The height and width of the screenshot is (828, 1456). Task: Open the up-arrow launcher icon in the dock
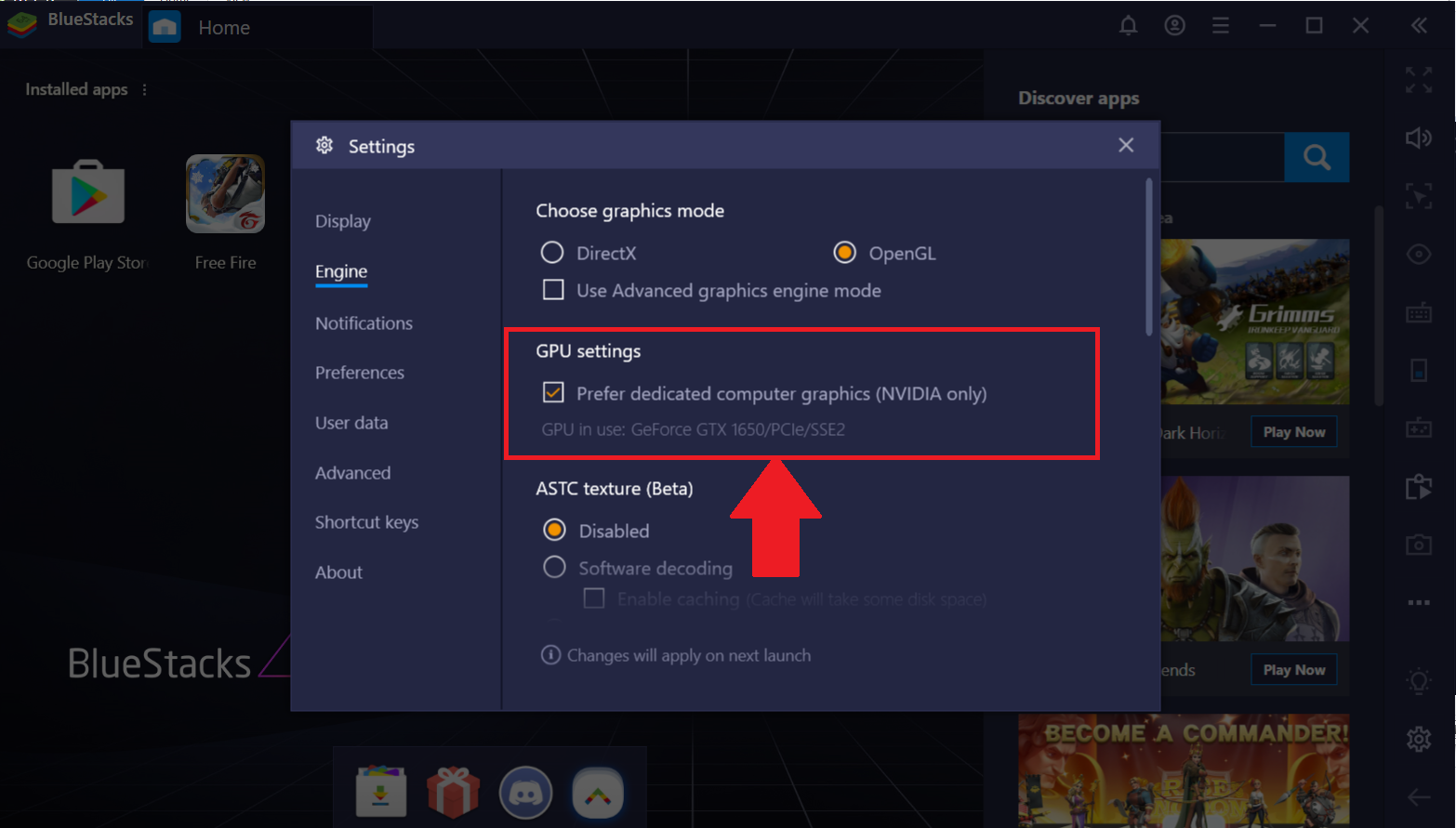[598, 793]
